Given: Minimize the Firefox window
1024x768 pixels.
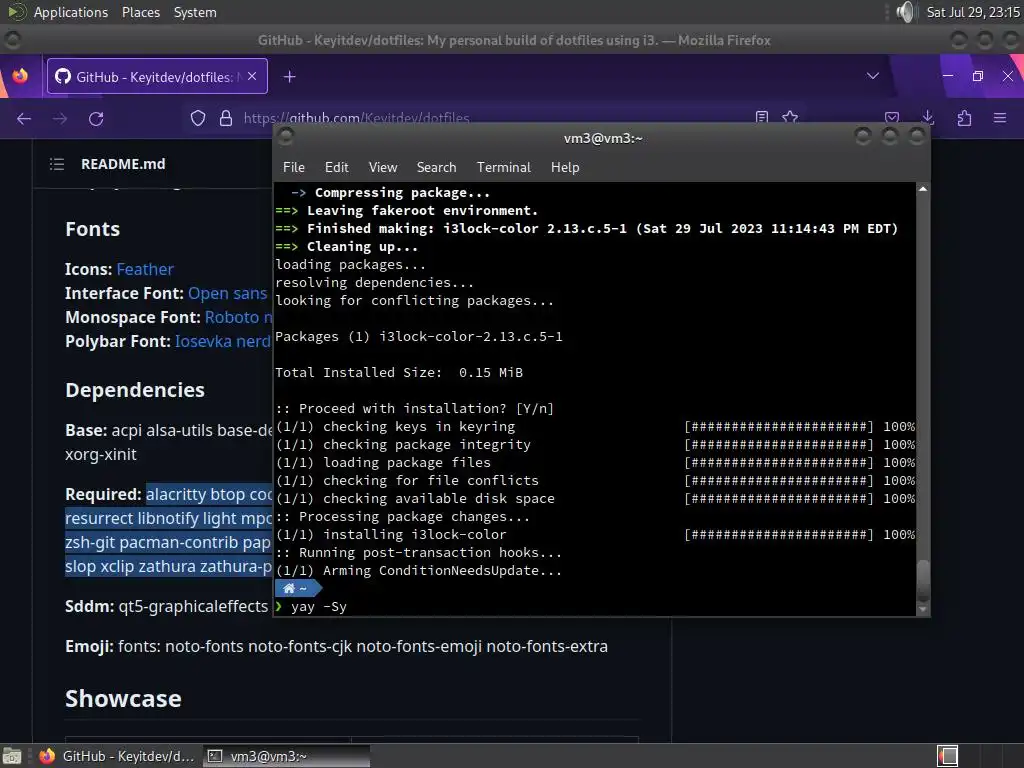Looking at the screenshot, I should [x=948, y=76].
